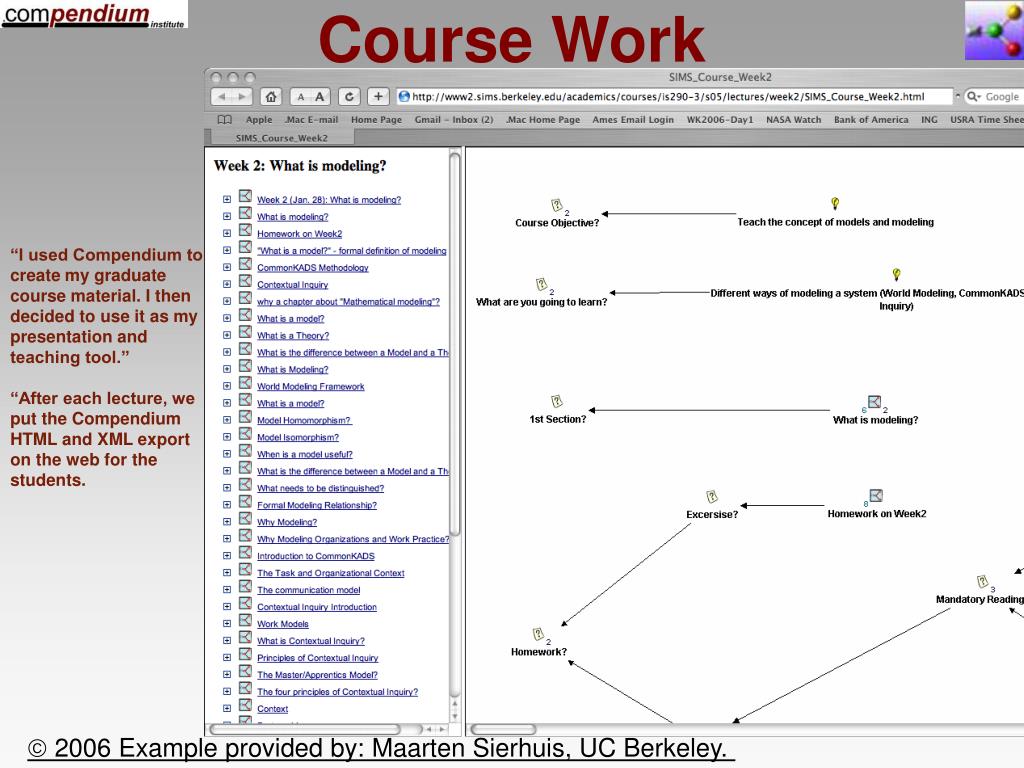The width and height of the screenshot is (1024, 768).
Task: Expand the When is a model useful? entry
Action: 227,454
